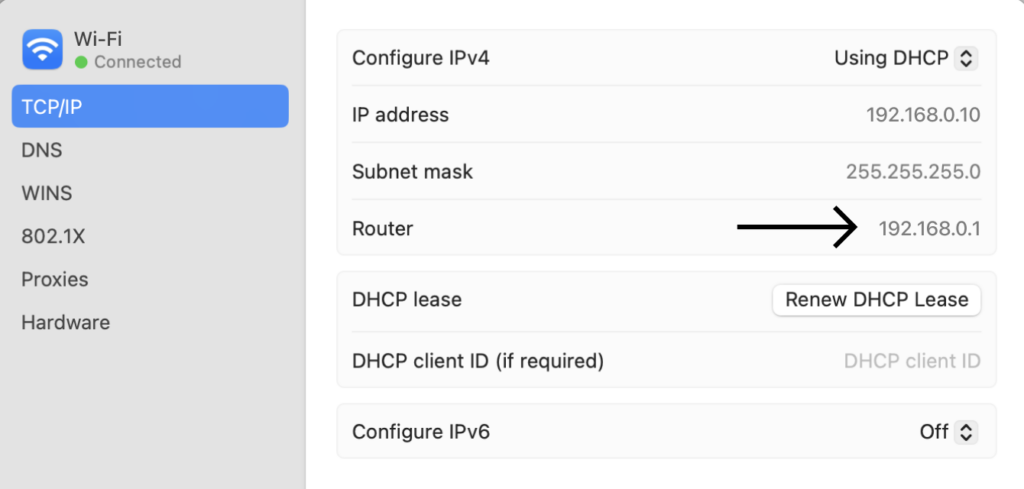Click the Configure IPv6 stepper arrows

point(965,432)
